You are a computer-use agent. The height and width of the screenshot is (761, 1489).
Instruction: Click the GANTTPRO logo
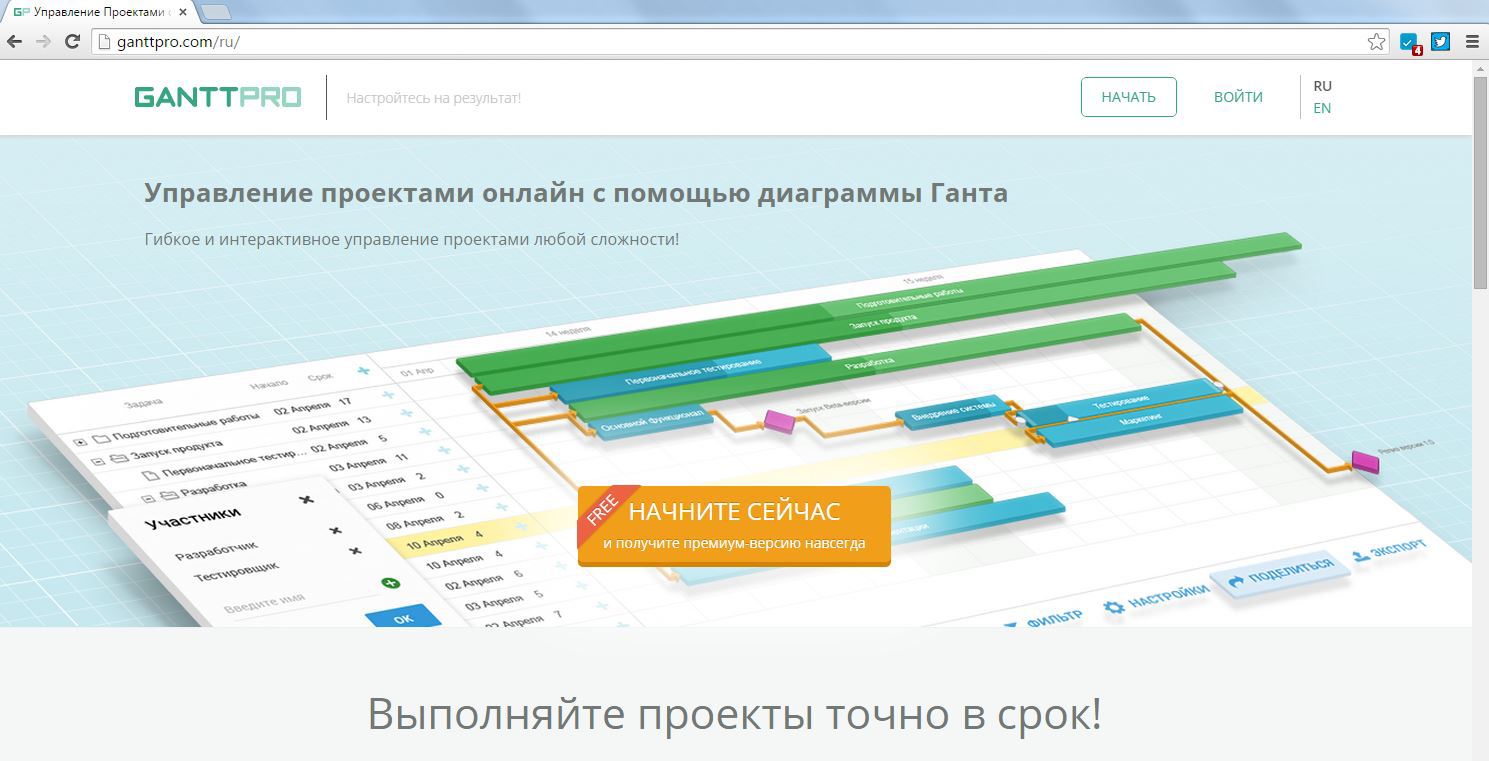pyautogui.click(x=217, y=96)
